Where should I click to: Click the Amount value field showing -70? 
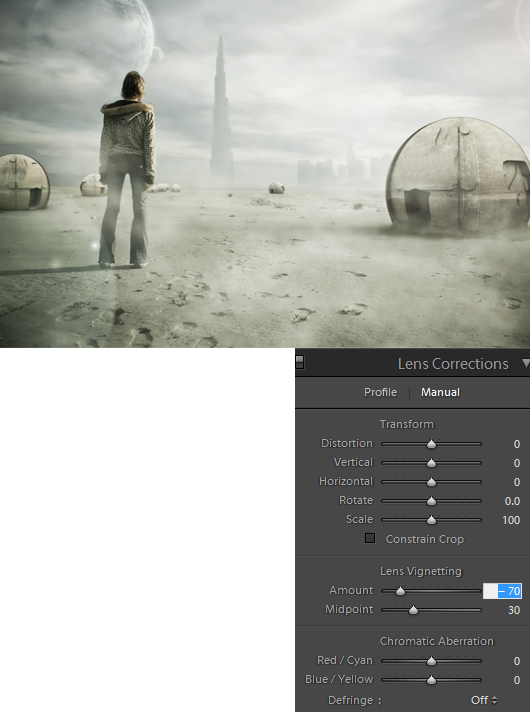click(502, 591)
